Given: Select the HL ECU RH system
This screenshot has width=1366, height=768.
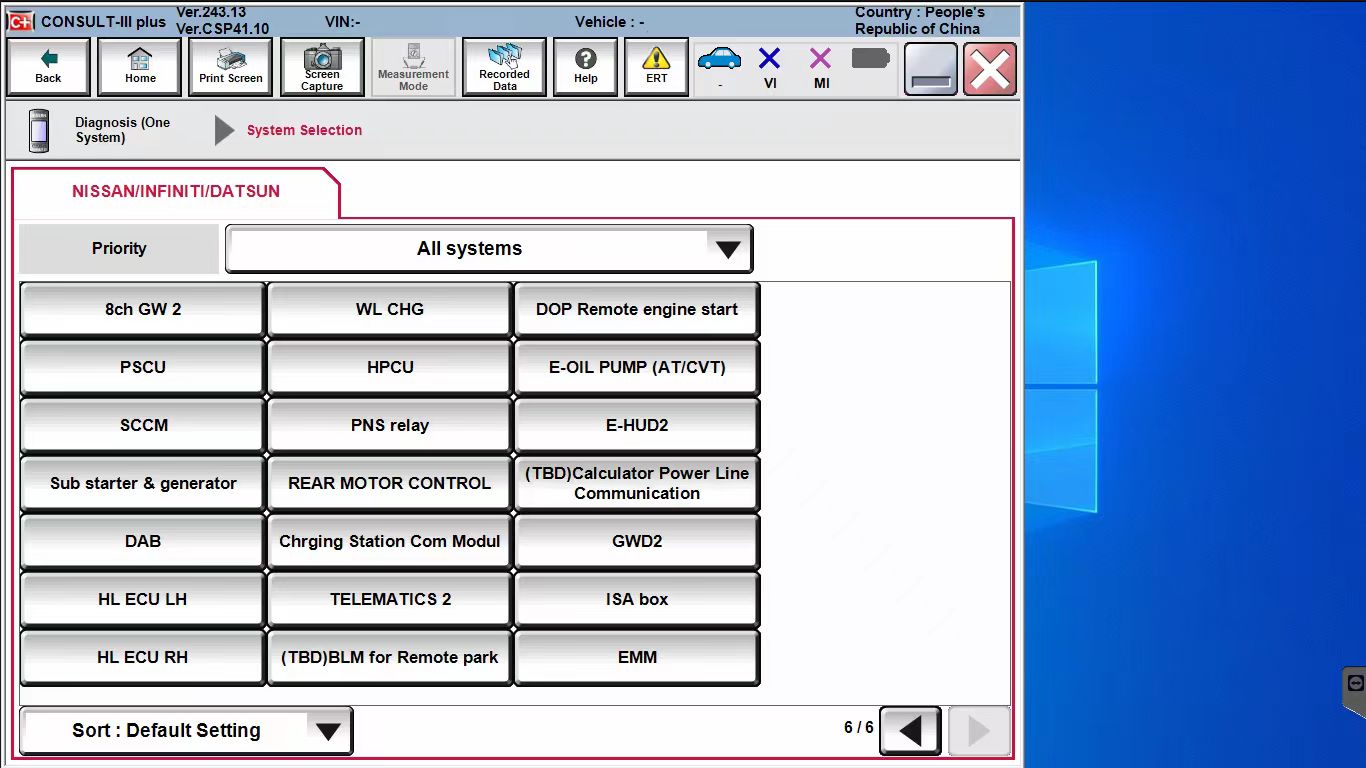Looking at the screenshot, I should click(x=143, y=657).
